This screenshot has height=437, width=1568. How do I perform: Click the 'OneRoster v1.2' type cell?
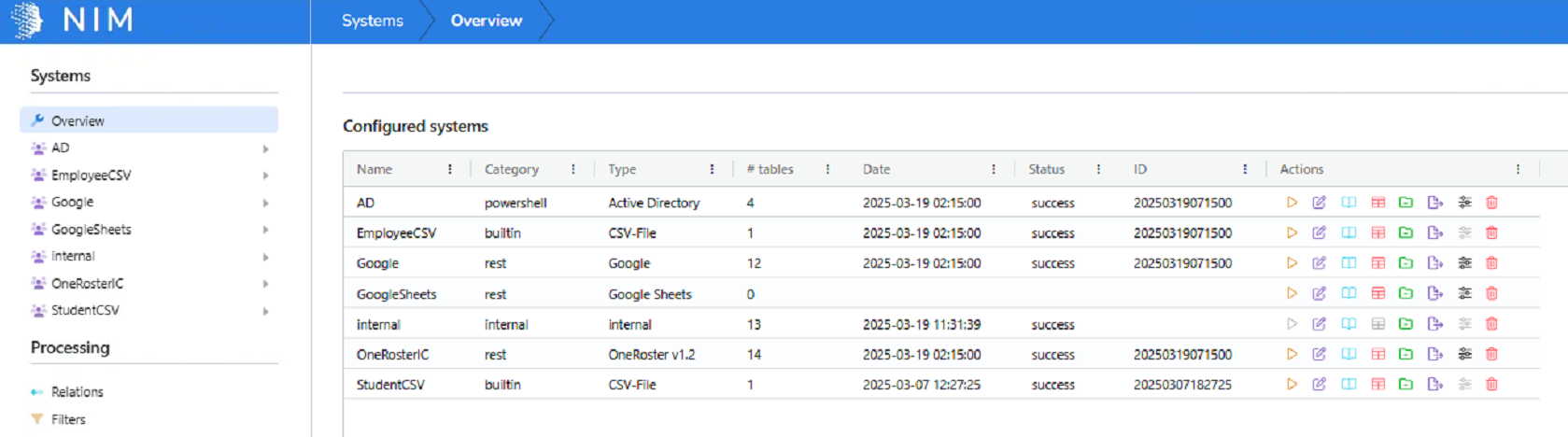pos(652,354)
